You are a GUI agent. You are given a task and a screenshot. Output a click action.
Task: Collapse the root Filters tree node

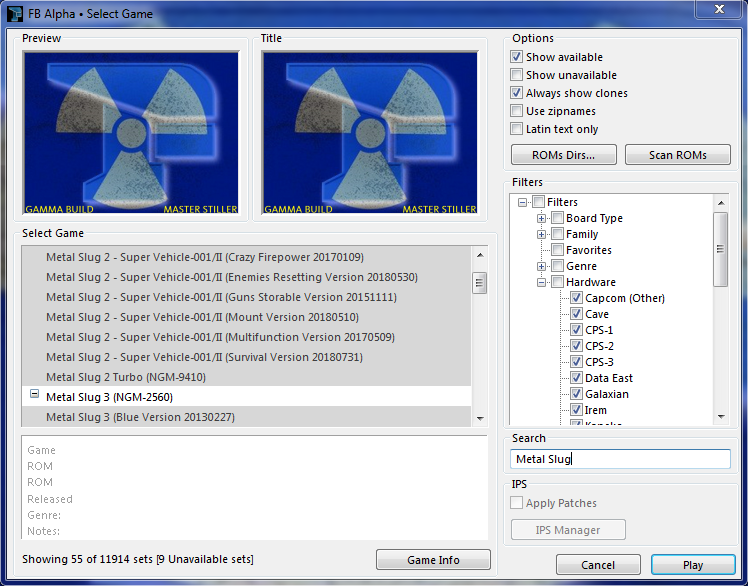tap(522, 202)
